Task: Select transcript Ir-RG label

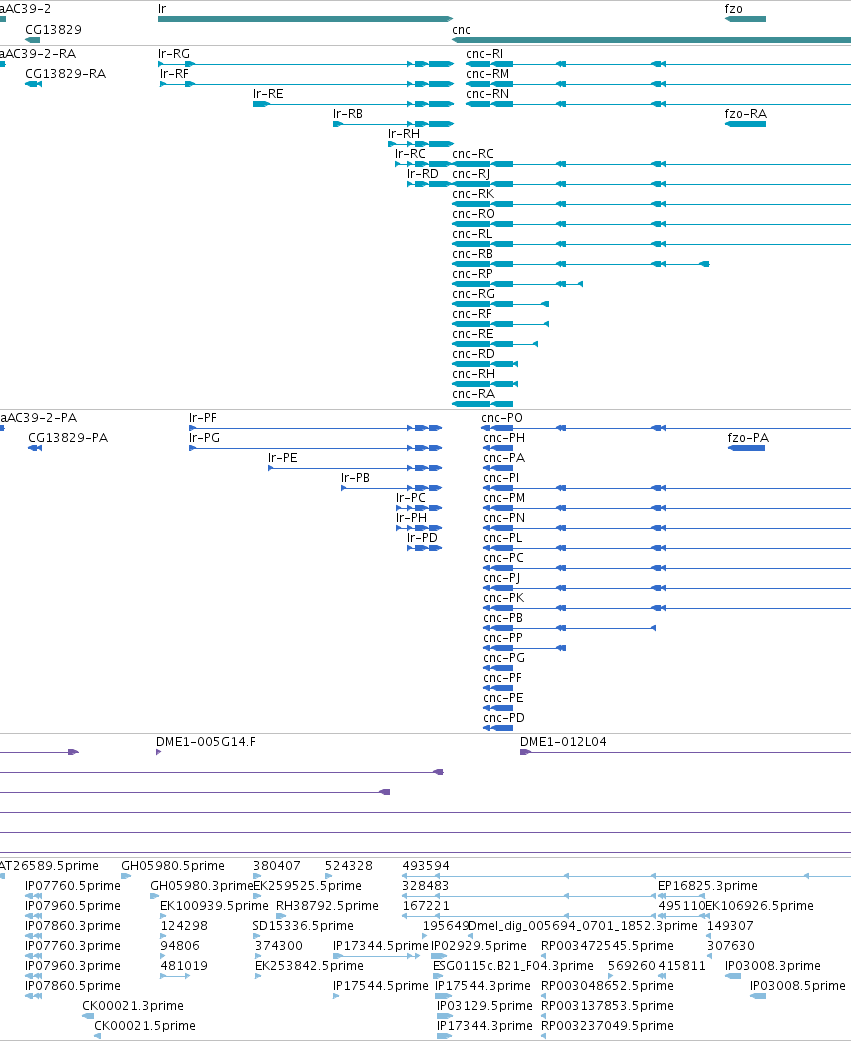Action: [174, 54]
